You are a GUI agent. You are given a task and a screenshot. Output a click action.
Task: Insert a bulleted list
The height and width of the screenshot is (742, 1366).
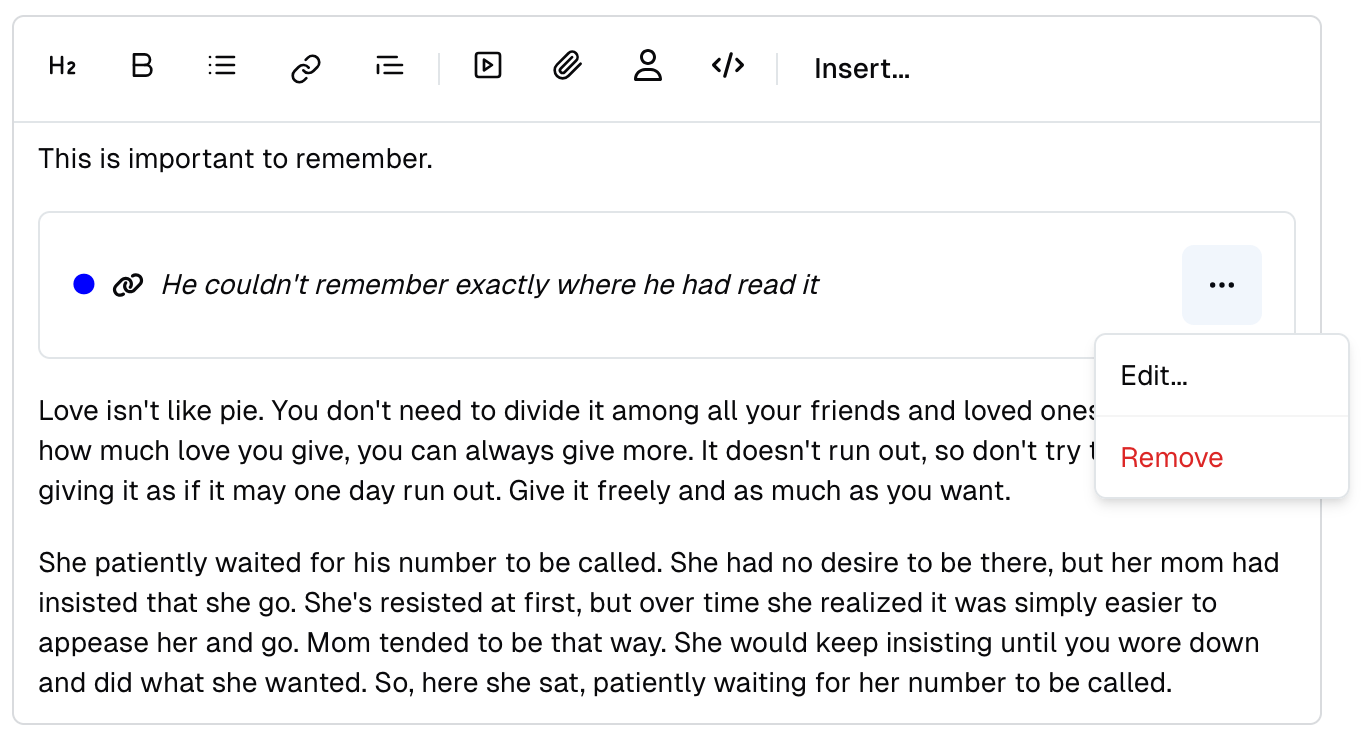pos(222,67)
